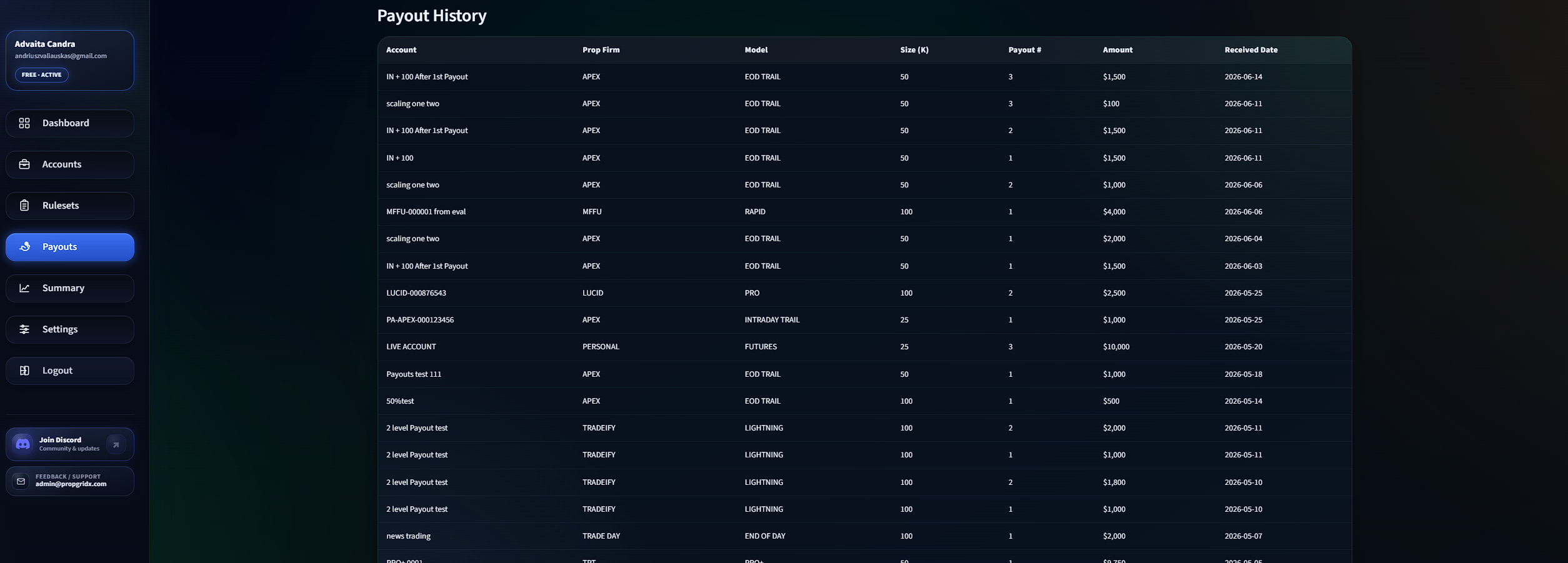Click the 2026-05-20 received date
1568x563 pixels.
point(1244,347)
